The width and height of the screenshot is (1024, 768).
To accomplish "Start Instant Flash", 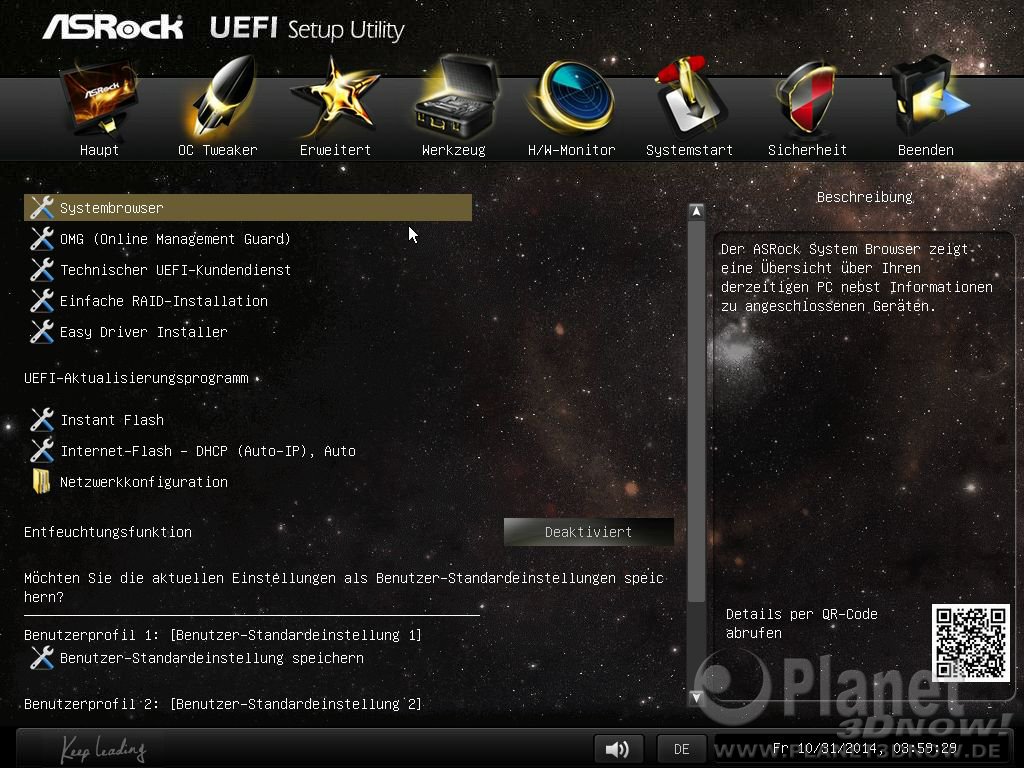I will (x=112, y=420).
